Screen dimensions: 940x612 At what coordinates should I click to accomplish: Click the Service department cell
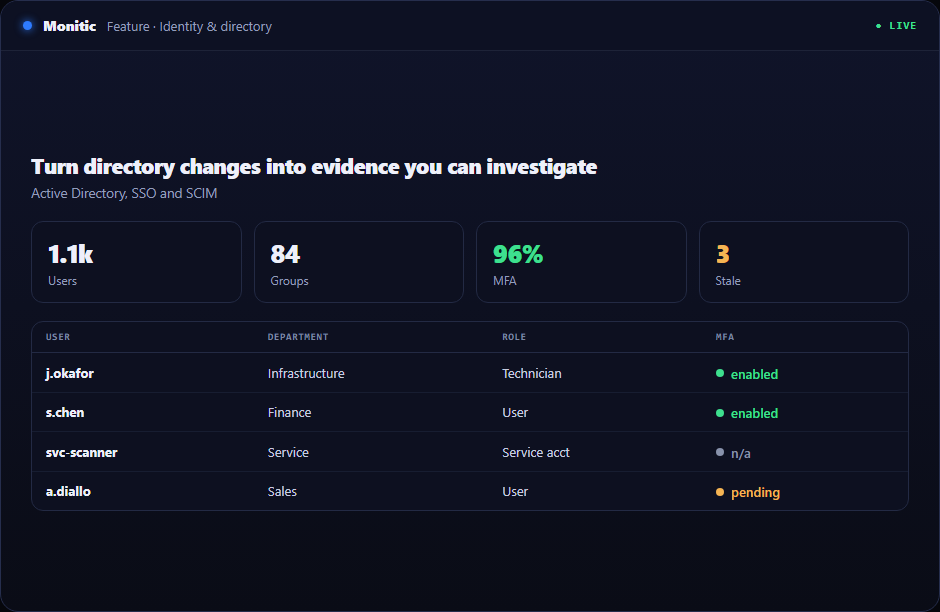click(x=288, y=453)
